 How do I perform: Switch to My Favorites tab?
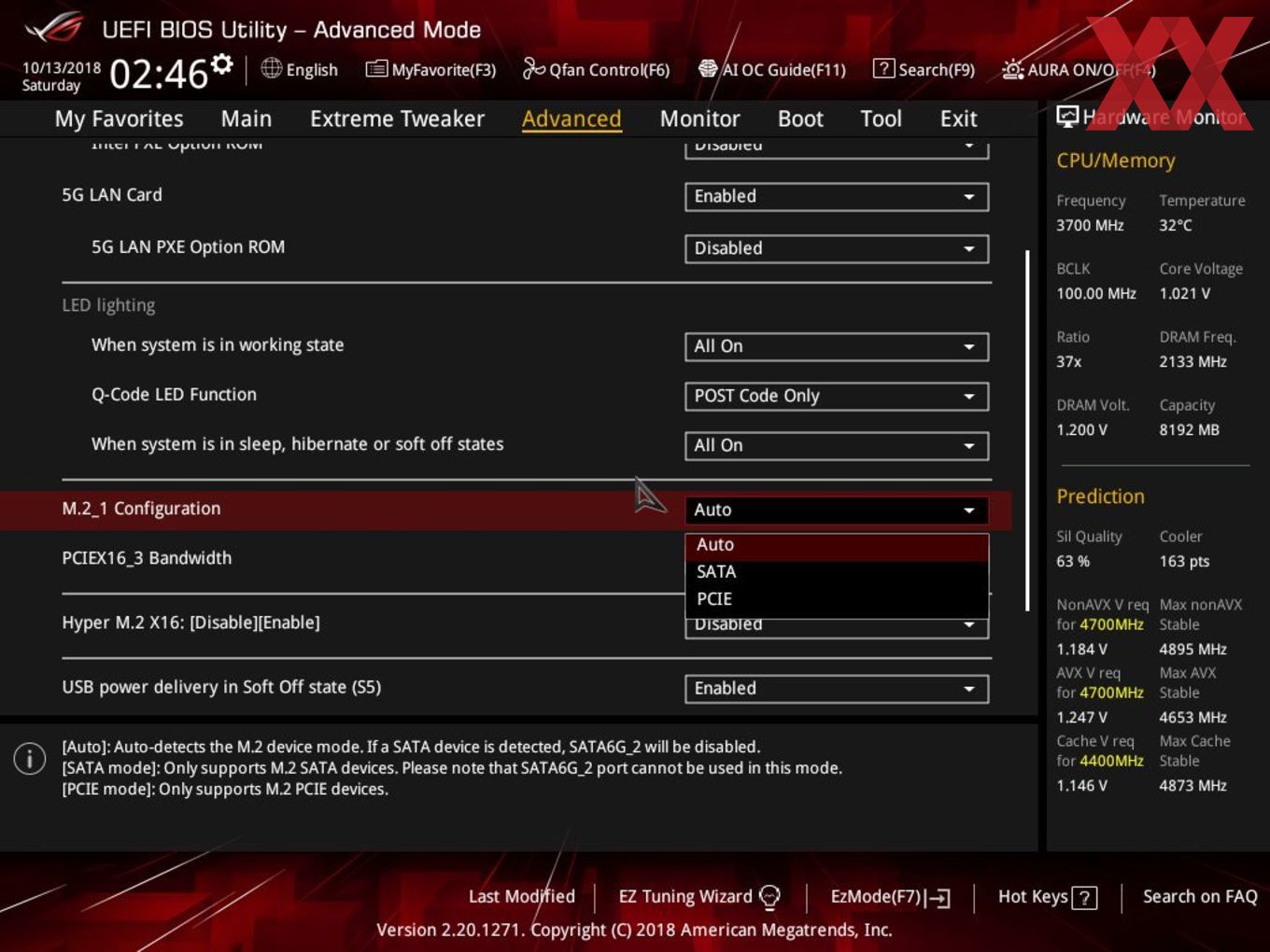tap(119, 119)
